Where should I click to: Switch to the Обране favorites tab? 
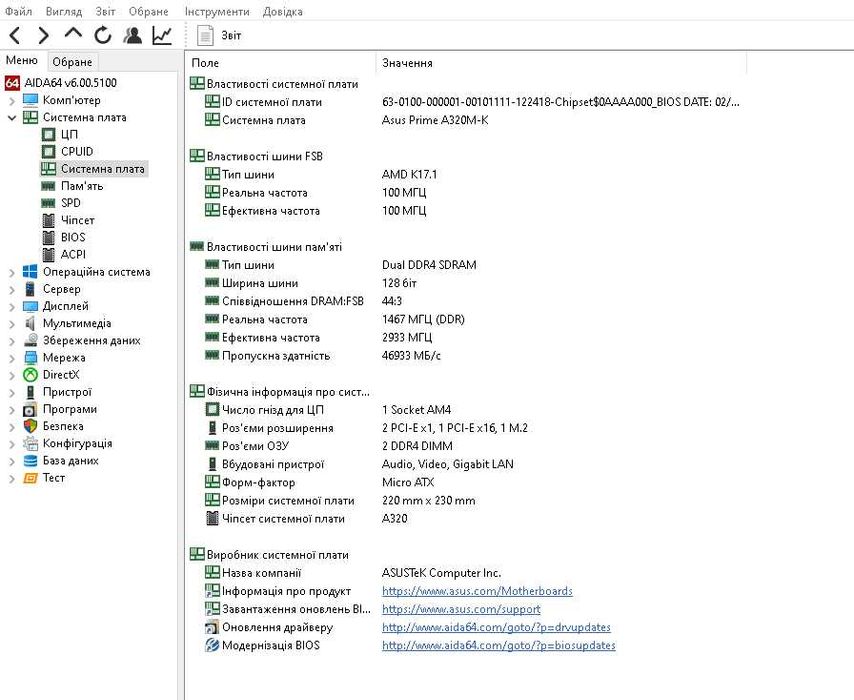(72, 62)
